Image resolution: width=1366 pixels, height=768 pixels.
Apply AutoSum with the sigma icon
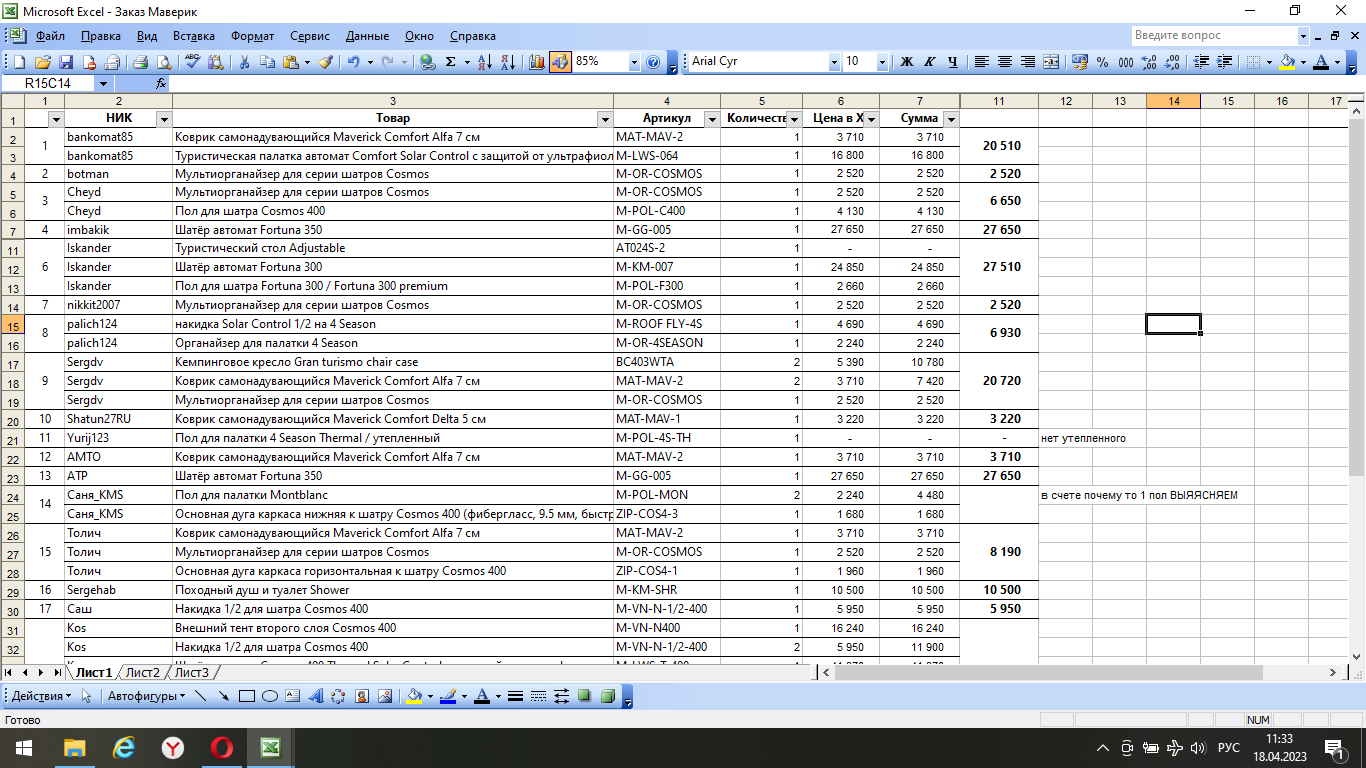450,62
